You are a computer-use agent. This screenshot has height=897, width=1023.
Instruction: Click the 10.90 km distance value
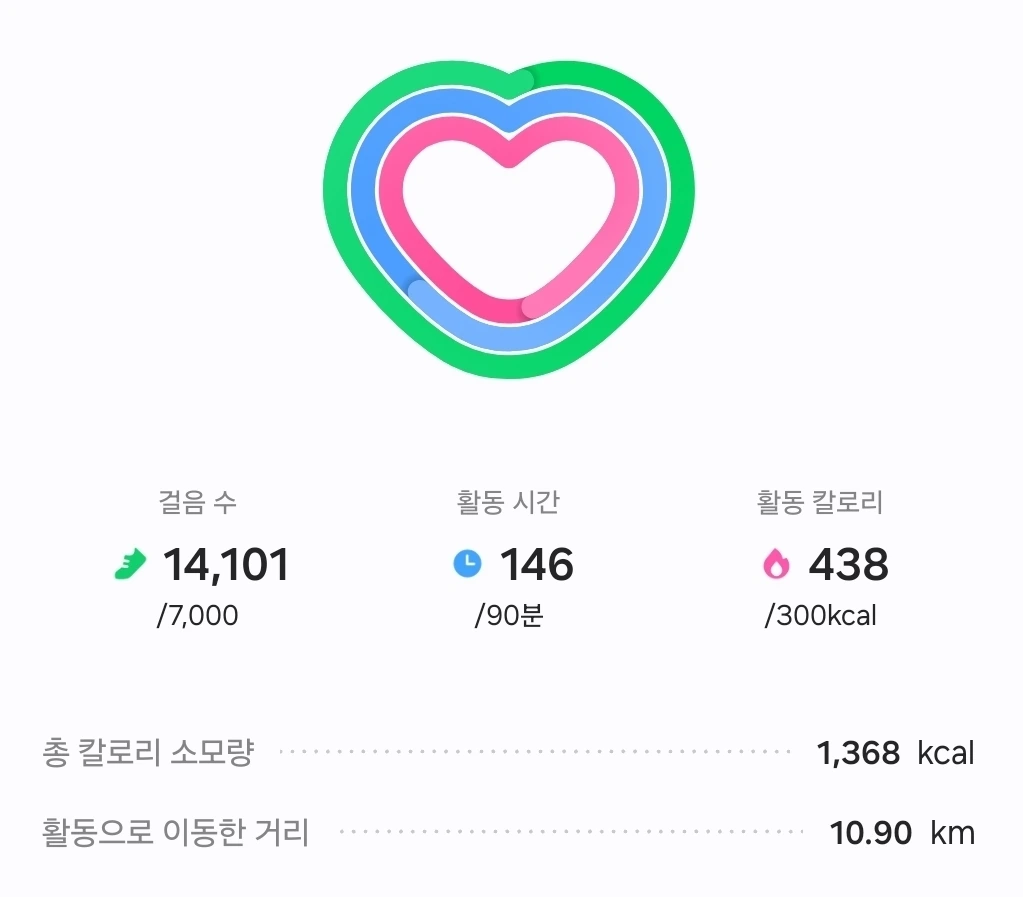coord(902,833)
